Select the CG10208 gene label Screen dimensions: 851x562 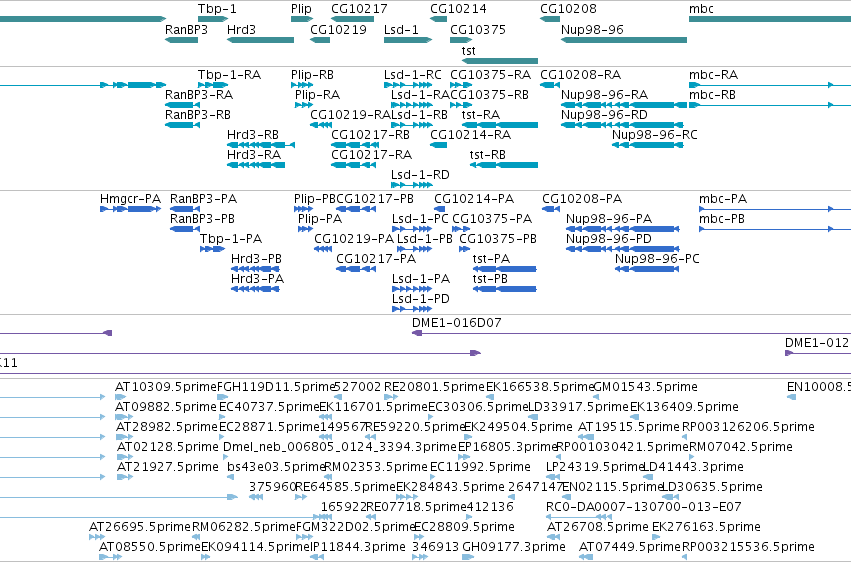coord(568,9)
